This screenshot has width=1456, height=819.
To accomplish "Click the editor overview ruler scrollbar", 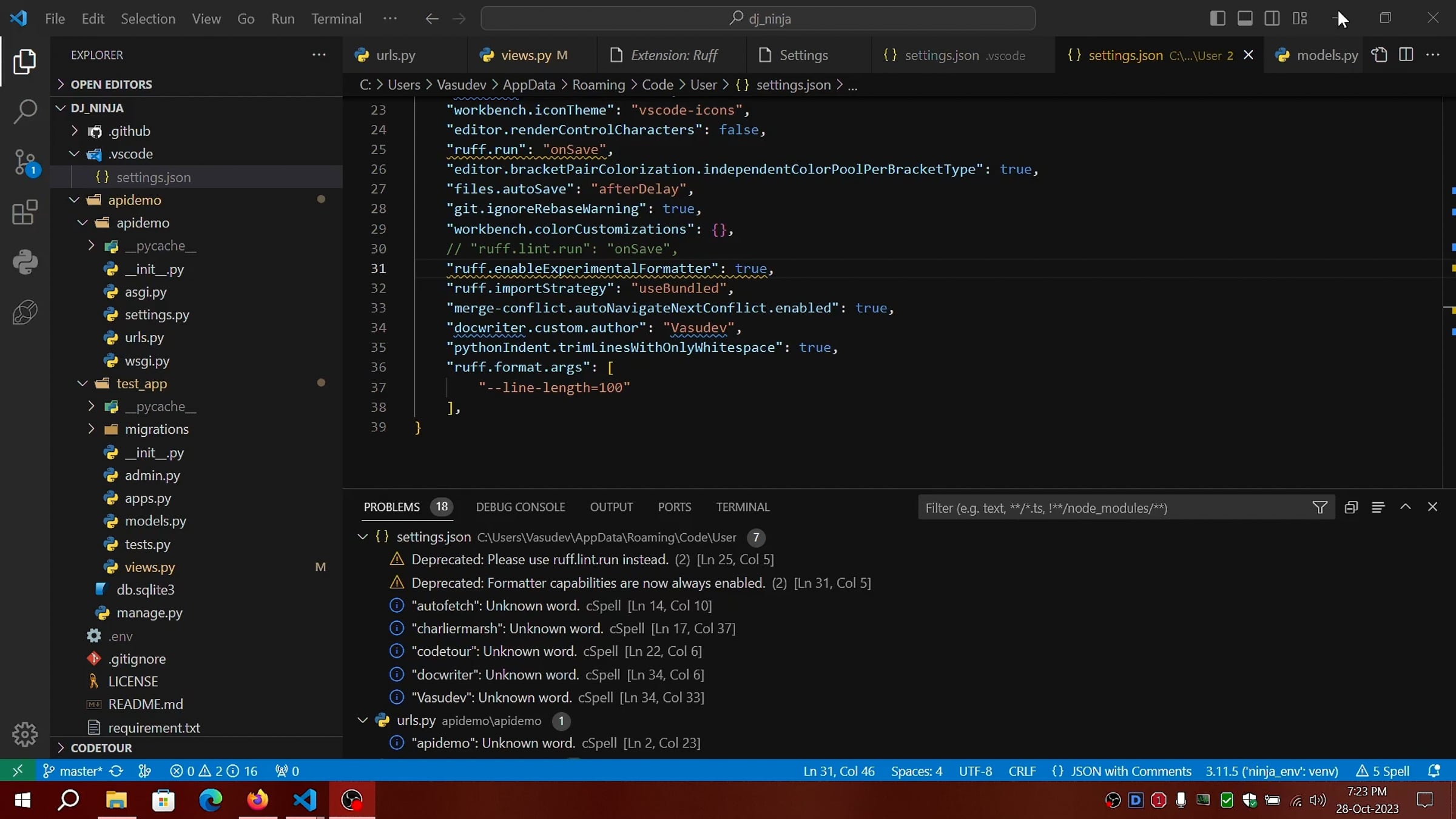I will click(1449, 291).
